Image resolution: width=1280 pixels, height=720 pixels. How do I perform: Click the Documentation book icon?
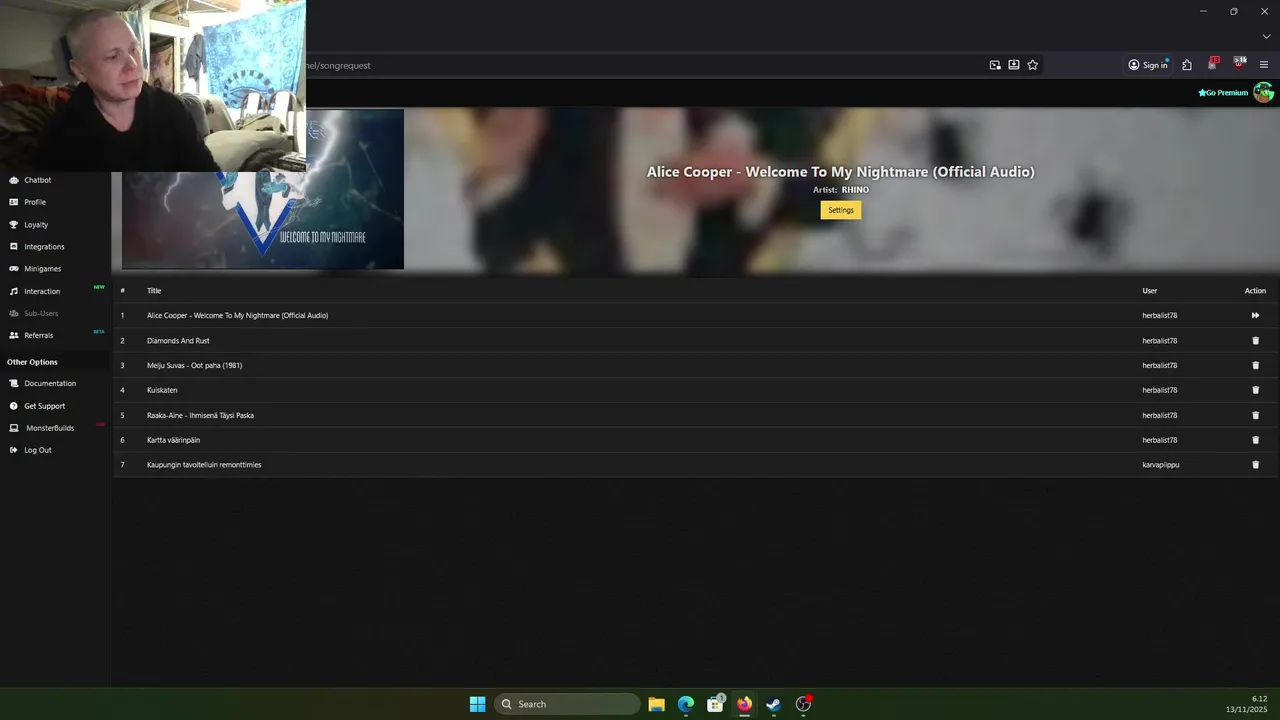(14, 383)
